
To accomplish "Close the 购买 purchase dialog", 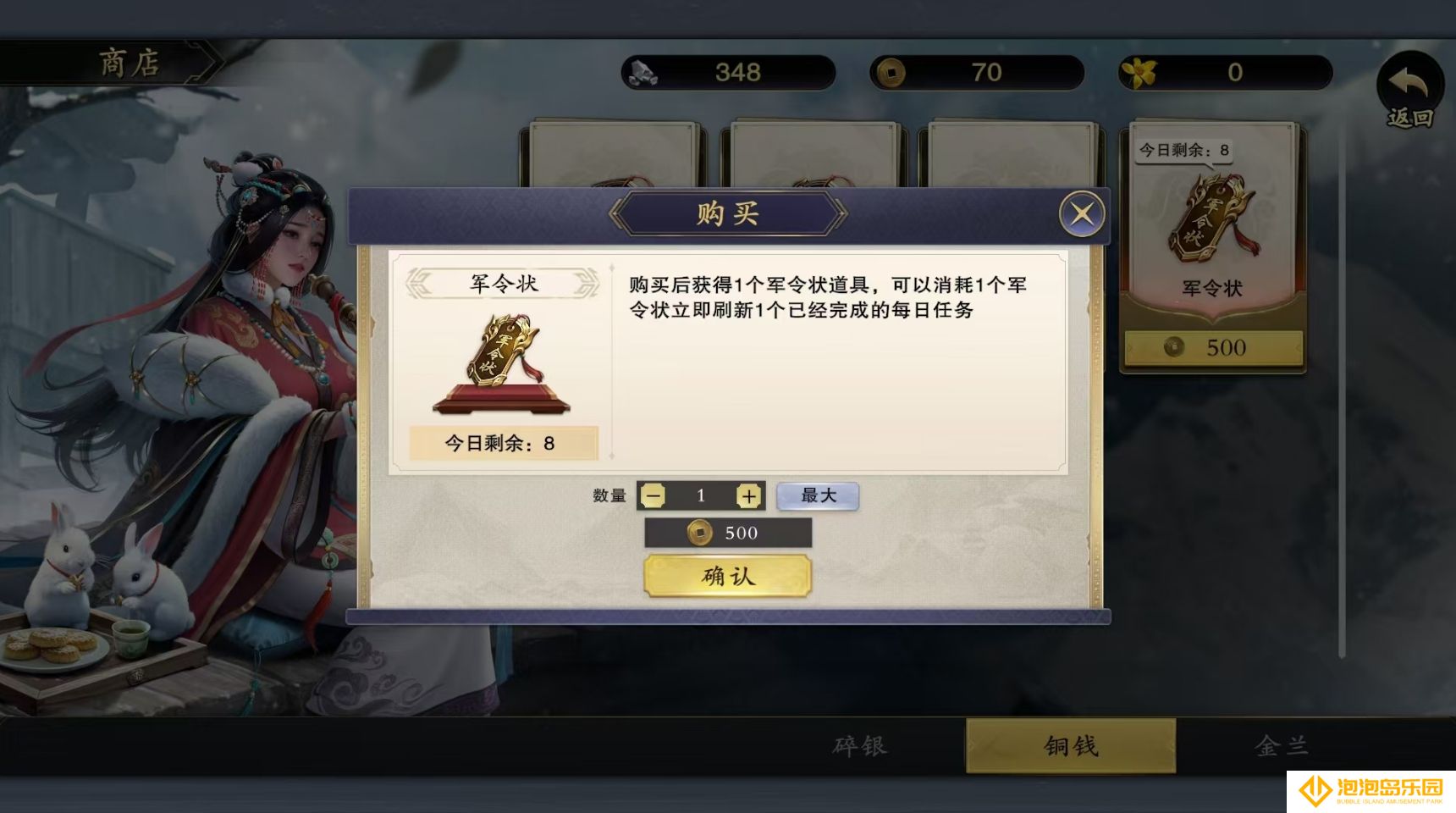I will point(1082,214).
